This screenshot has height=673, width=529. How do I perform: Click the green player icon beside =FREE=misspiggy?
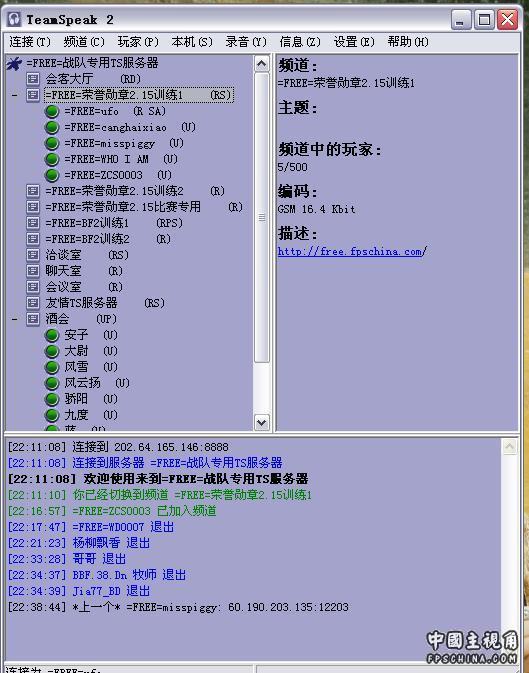pyautogui.click(x=52, y=143)
